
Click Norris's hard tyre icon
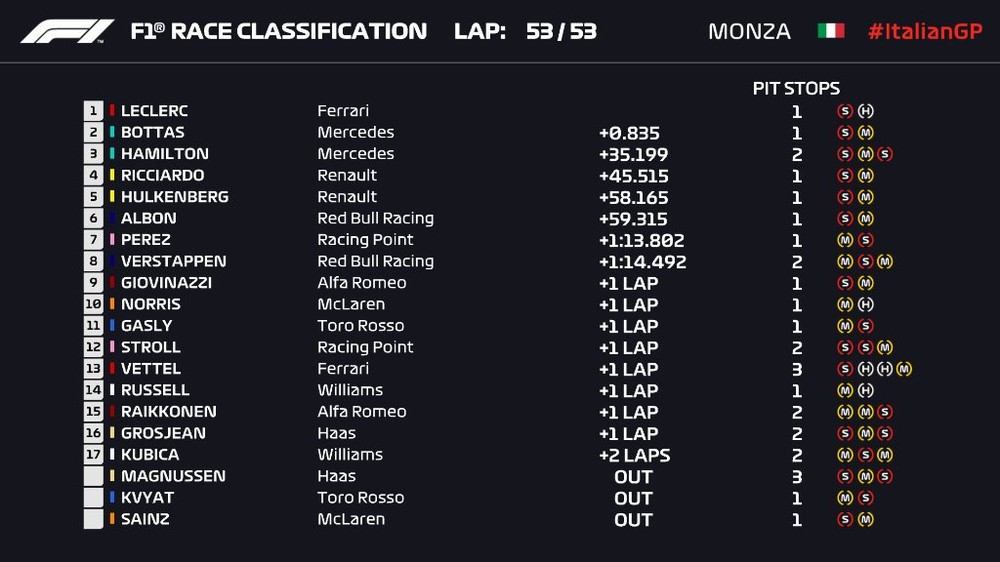click(x=866, y=304)
